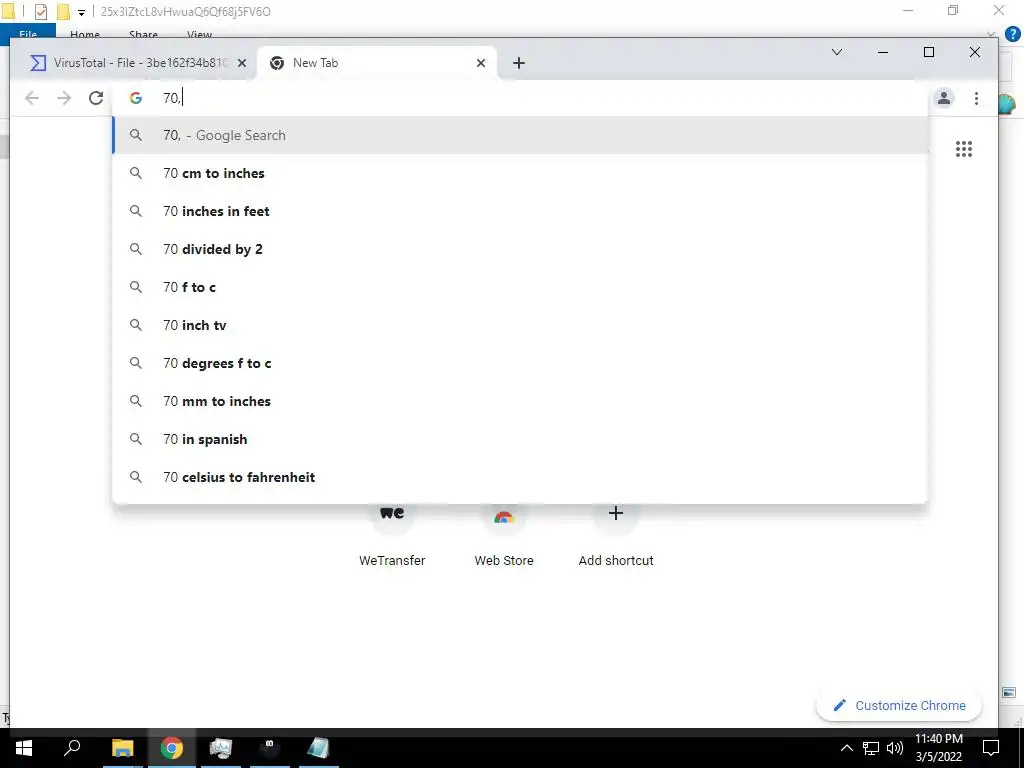Open the Windows Start menu

tap(24, 748)
